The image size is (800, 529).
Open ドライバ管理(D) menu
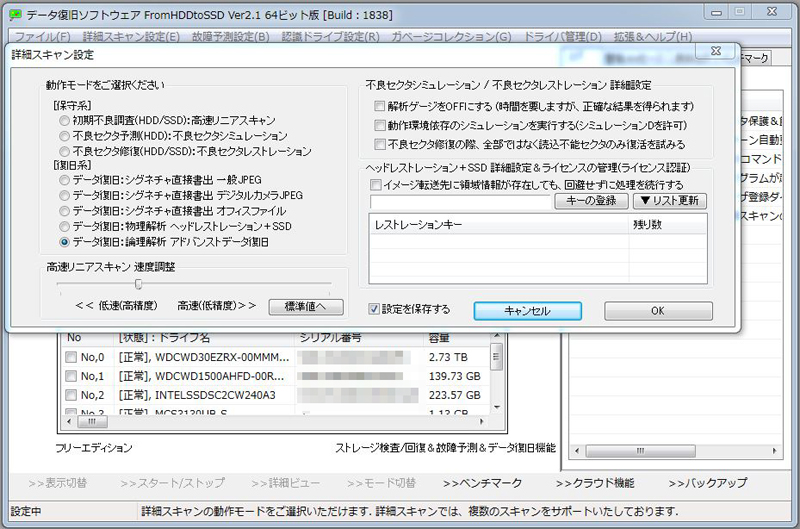coord(563,37)
